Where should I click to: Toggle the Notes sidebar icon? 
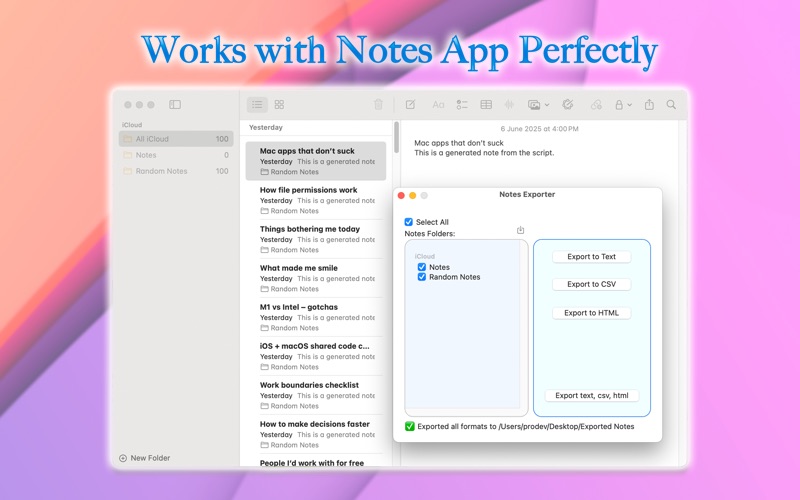(175, 105)
